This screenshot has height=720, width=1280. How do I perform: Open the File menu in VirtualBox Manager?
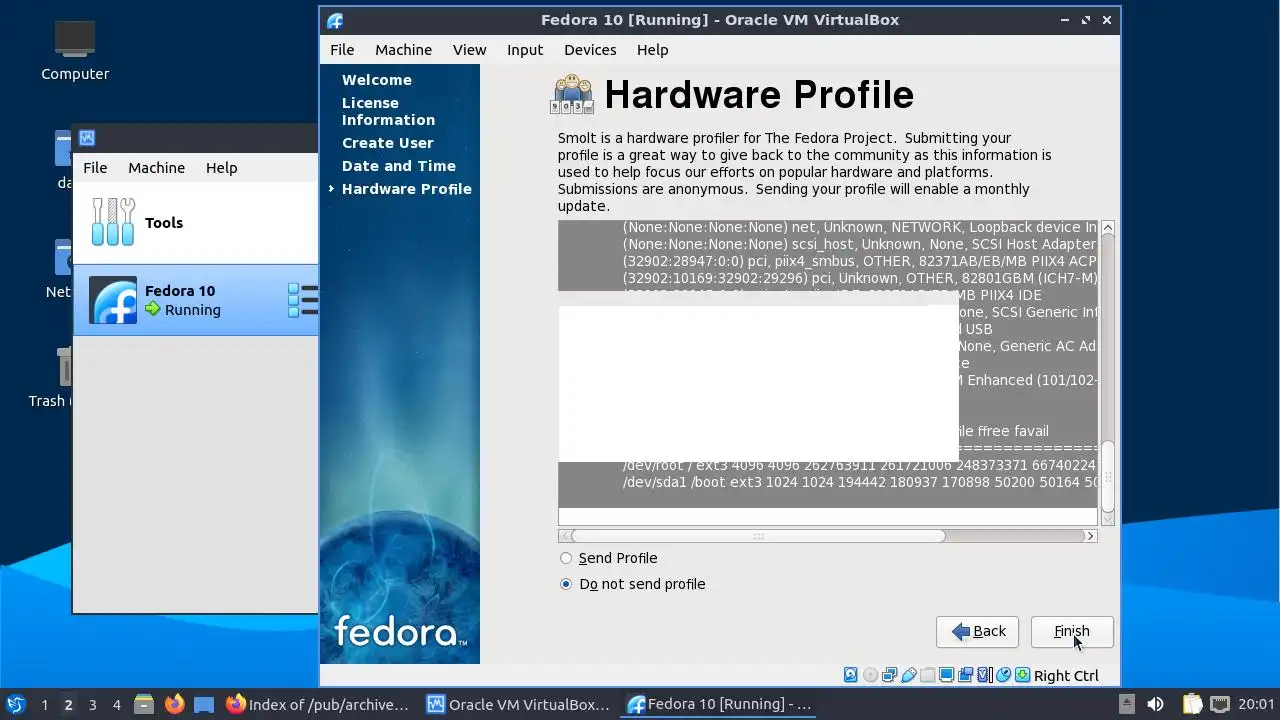click(95, 168)
